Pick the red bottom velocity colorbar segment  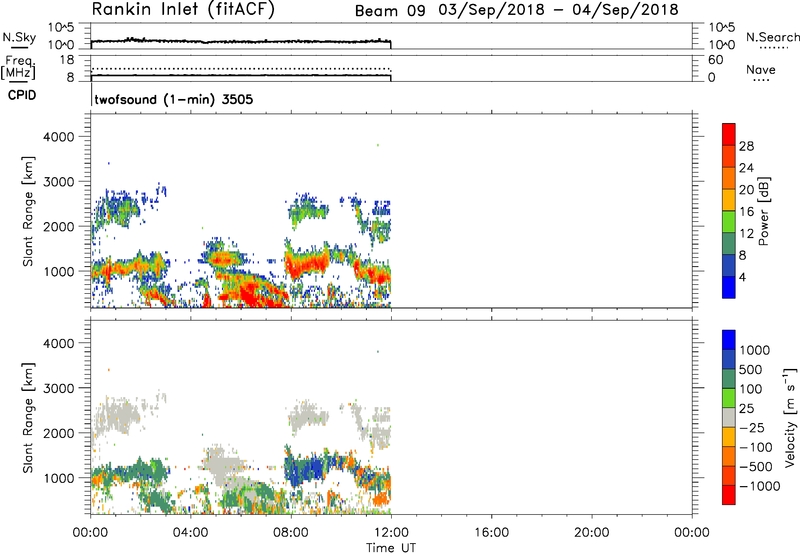click(729, 495)
